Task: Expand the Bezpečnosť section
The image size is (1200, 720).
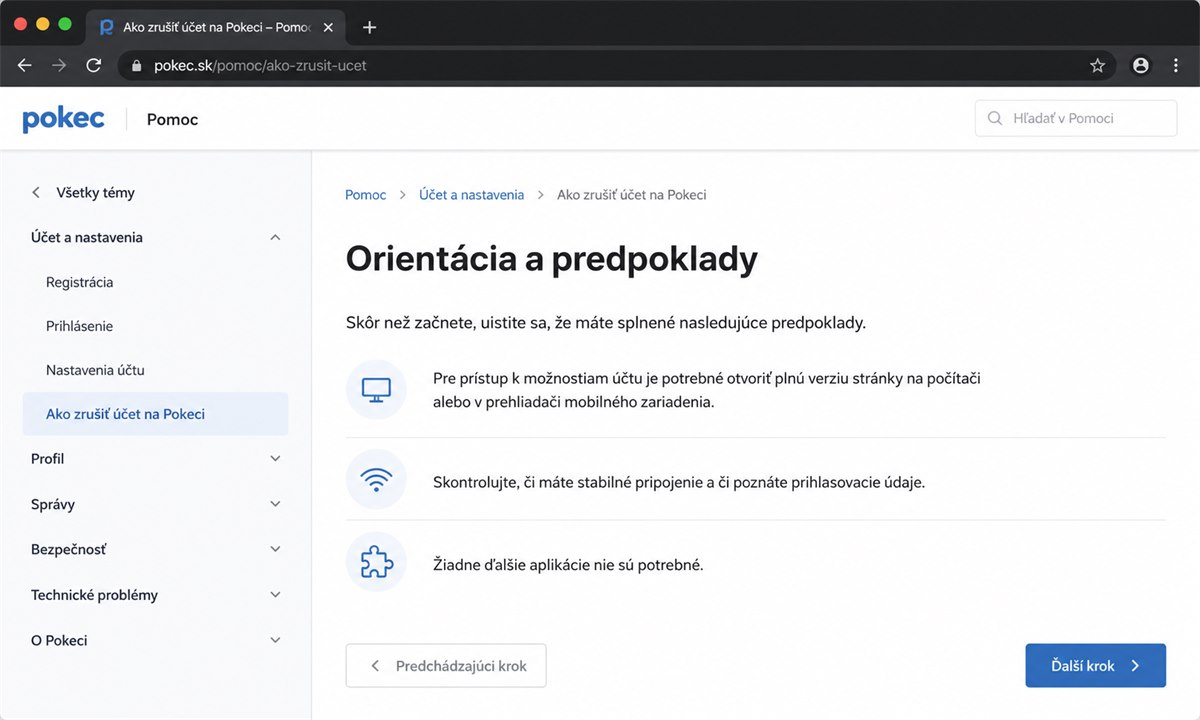Action: tap(276, 549)
